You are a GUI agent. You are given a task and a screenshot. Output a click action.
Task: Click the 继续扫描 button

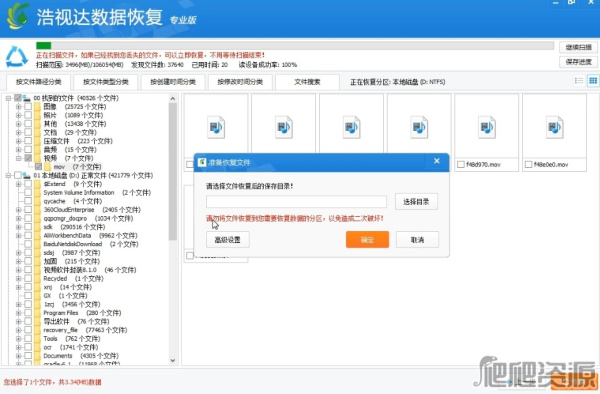(578, 47)
